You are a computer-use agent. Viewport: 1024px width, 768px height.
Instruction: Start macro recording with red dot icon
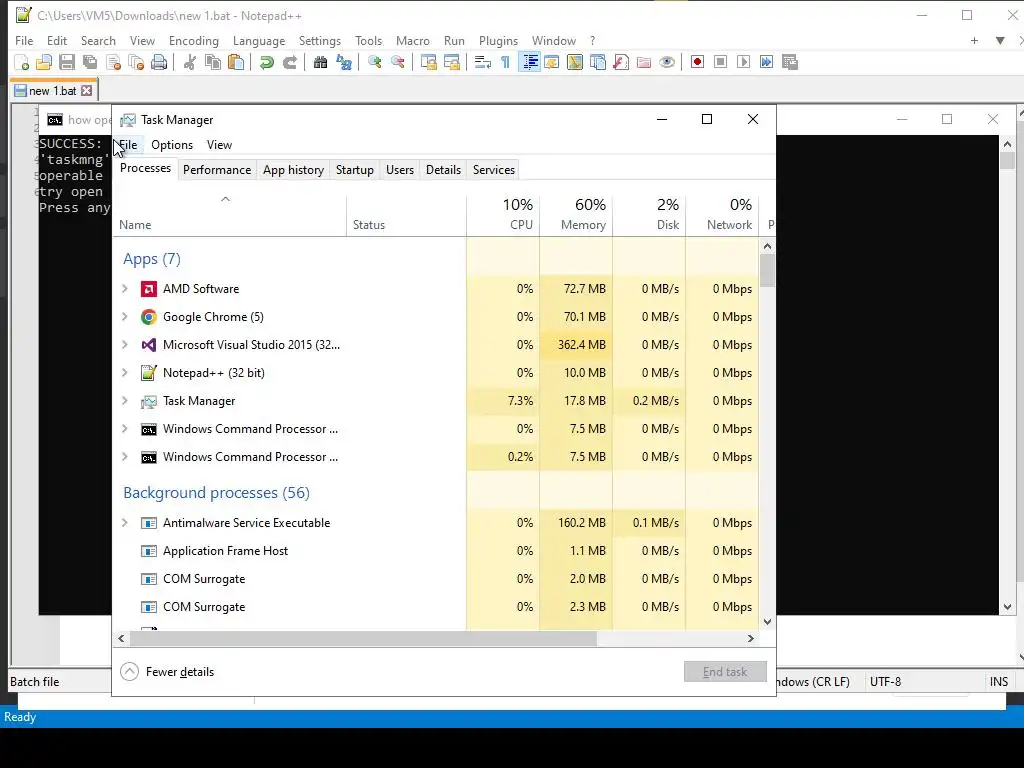[697, 62]
